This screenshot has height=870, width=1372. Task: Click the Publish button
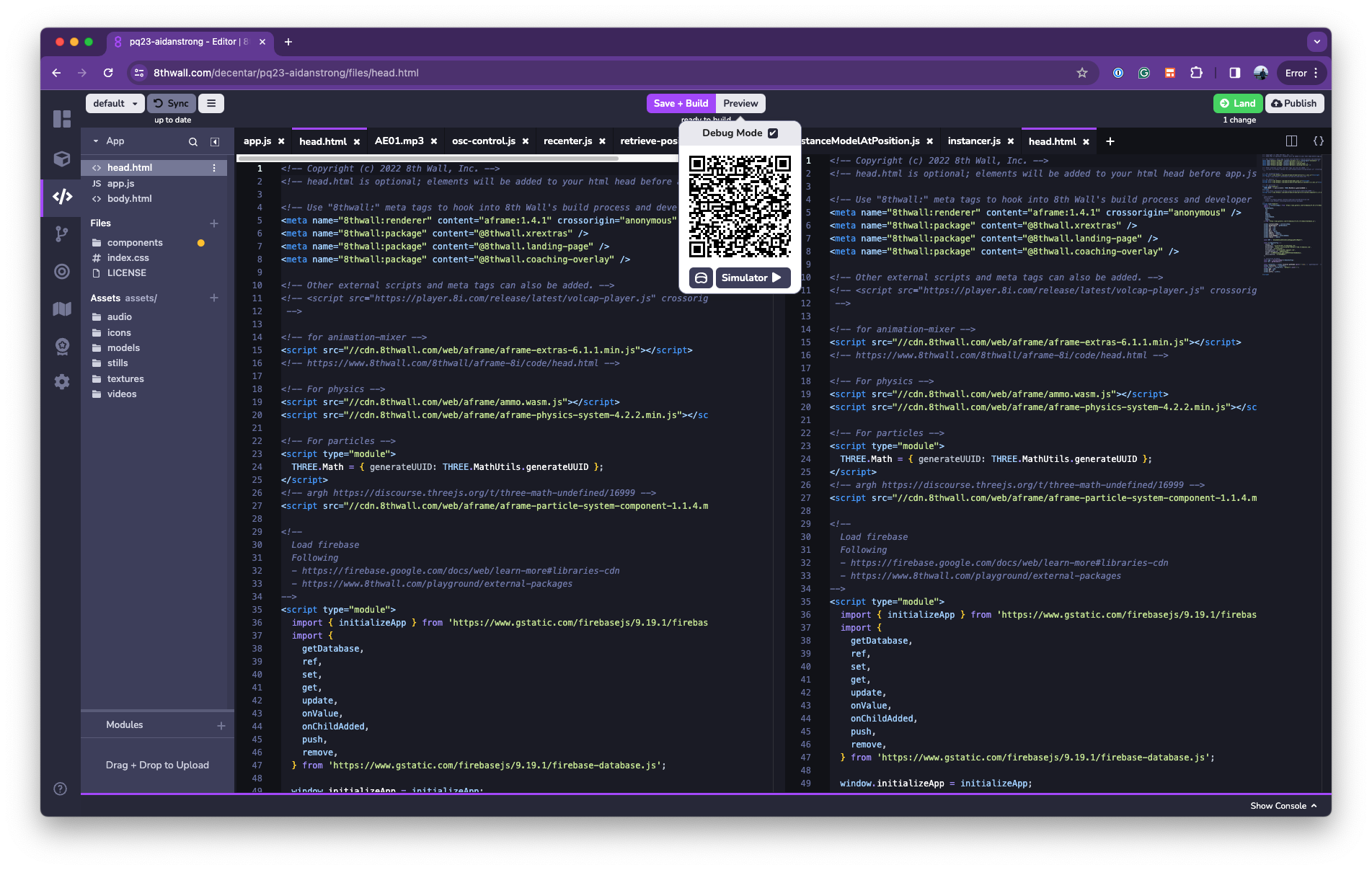click(1294, 103)
